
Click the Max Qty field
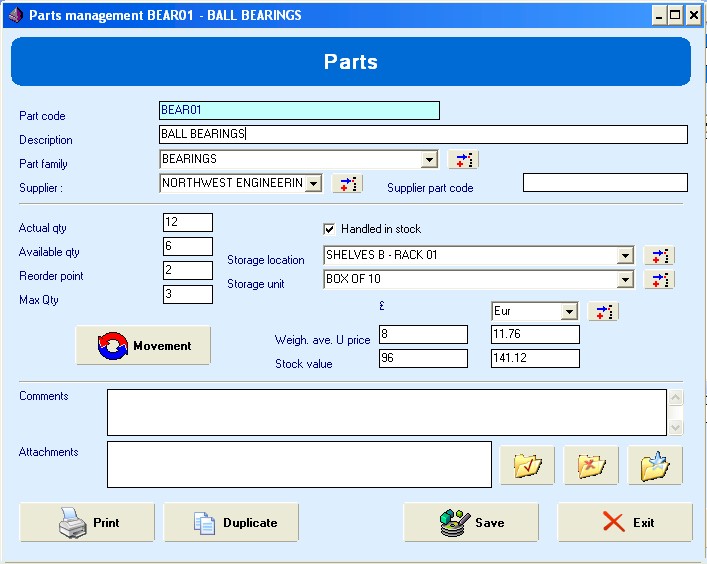[188, 294]
